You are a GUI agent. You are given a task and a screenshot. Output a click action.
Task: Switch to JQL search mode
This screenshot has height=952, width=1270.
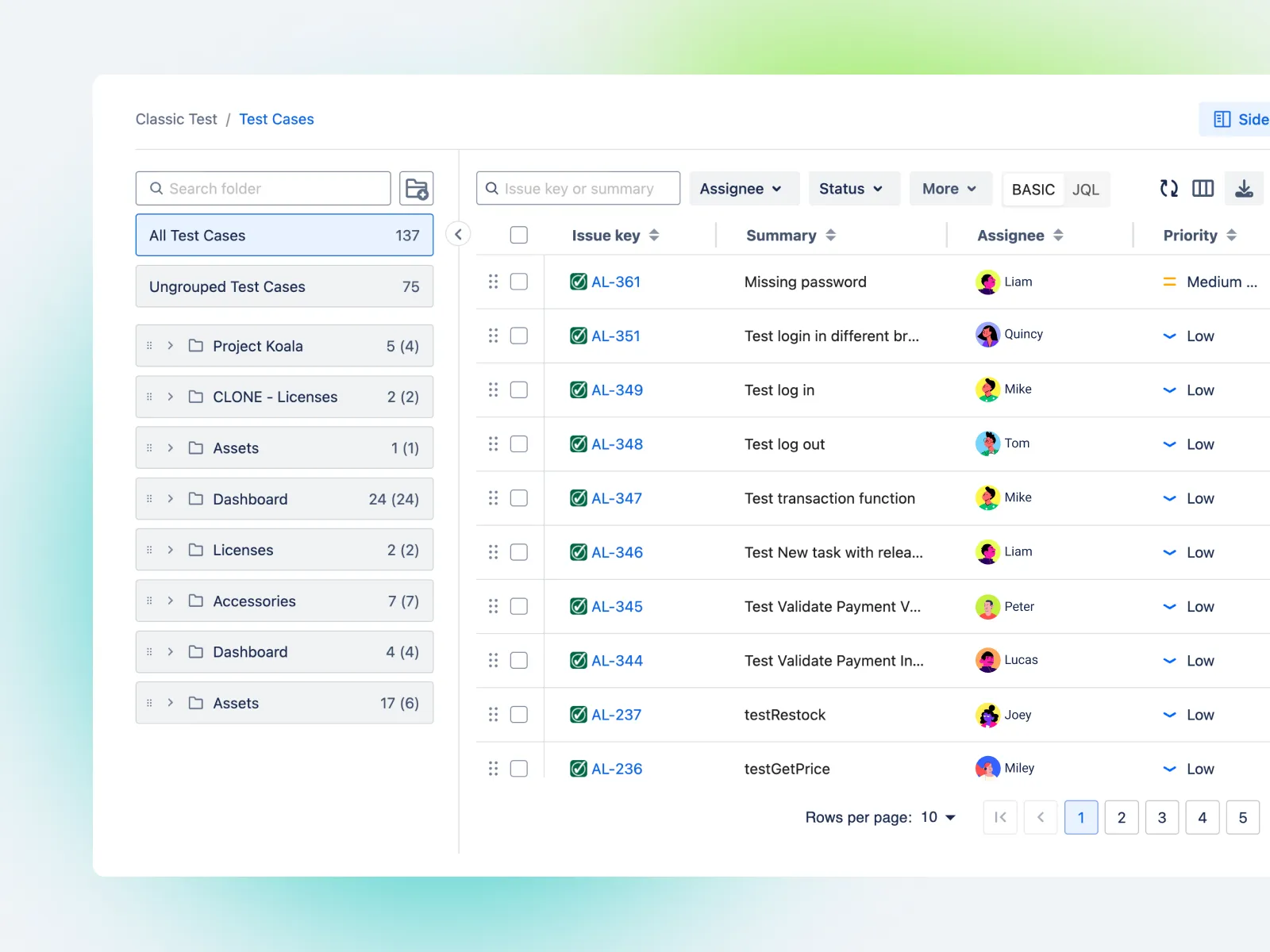tap(1085, 190)
